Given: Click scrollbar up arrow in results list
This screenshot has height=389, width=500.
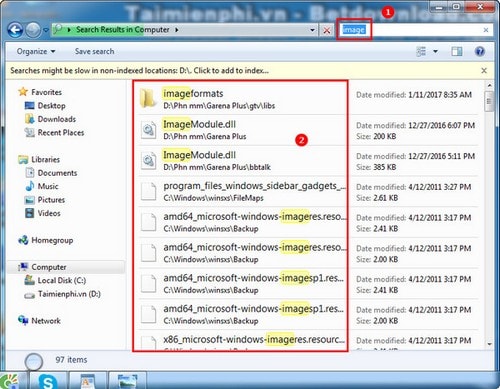Looking at the screenshot, I should 489,86.
